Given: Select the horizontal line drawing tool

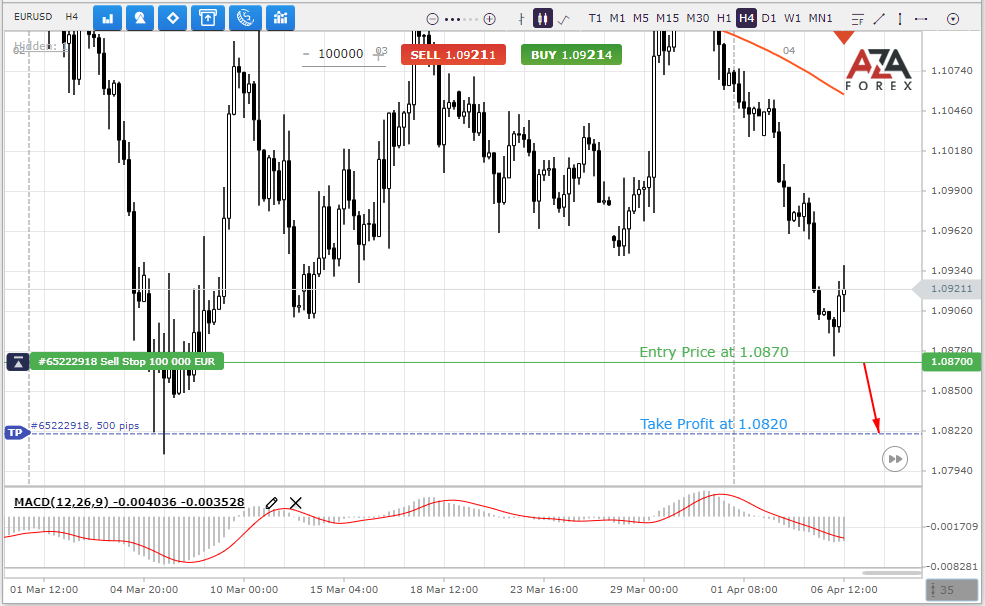Looking at the screenshot, I should (921, 19).
